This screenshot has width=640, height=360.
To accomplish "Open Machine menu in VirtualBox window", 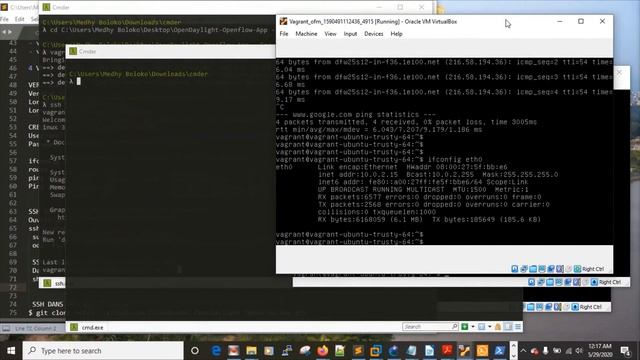I will (x=306, y=34).
